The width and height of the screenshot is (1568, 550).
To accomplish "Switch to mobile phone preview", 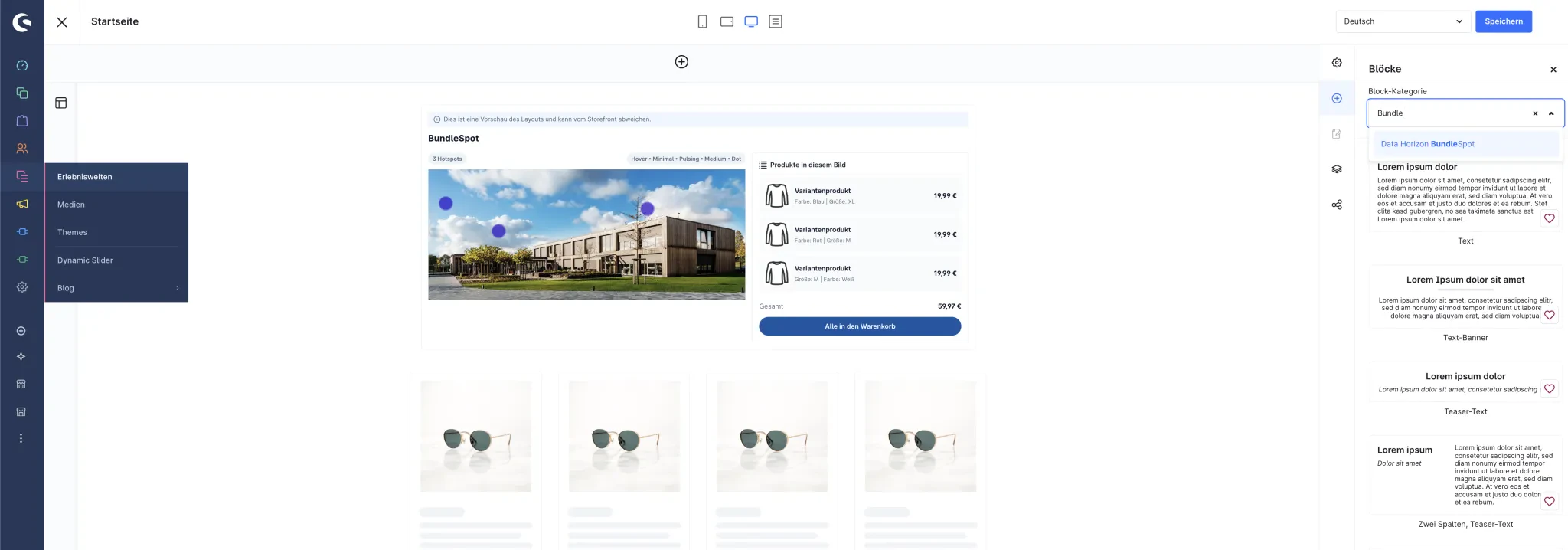I will coord(702,21).
